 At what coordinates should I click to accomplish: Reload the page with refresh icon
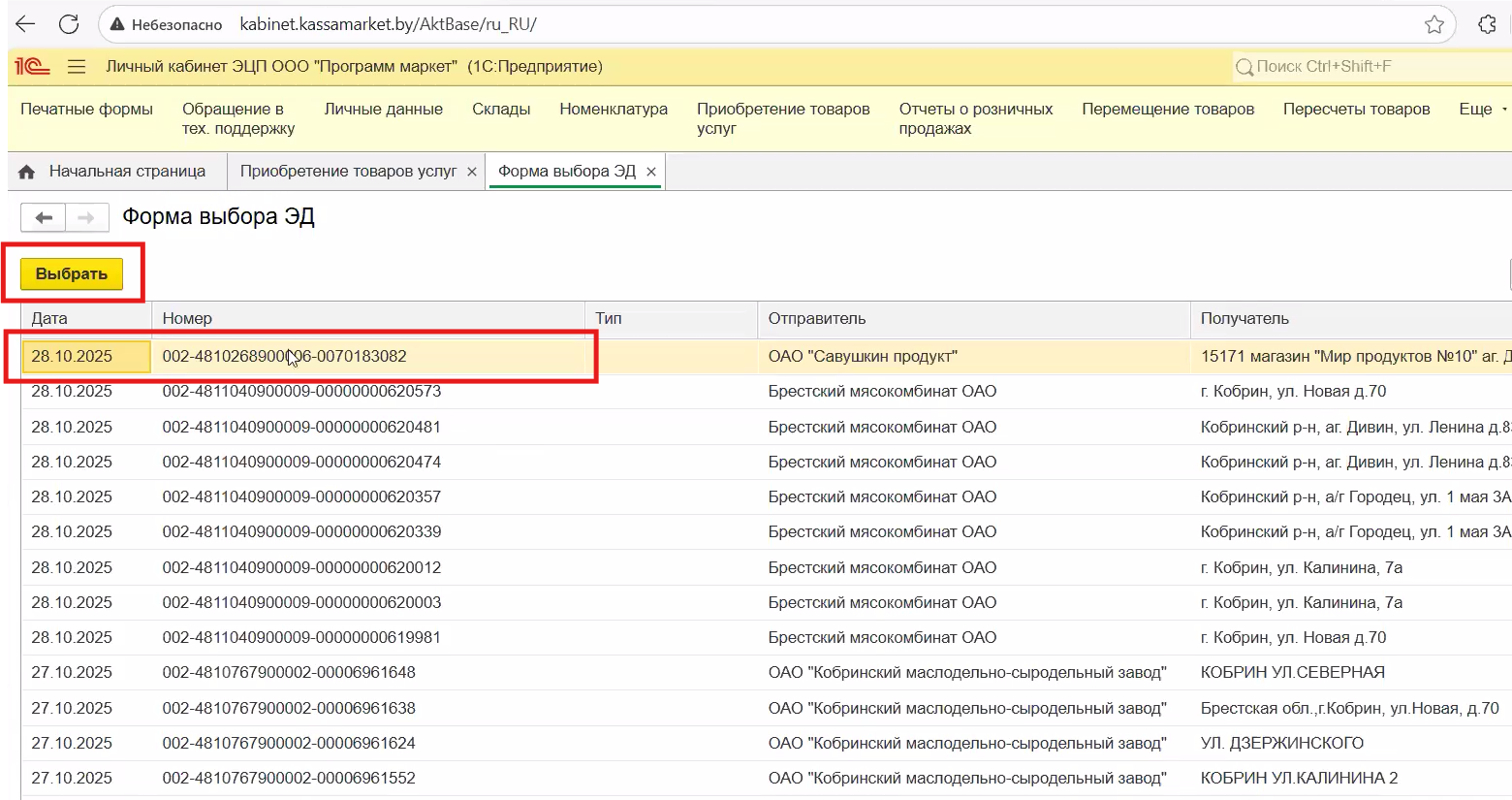69,24
